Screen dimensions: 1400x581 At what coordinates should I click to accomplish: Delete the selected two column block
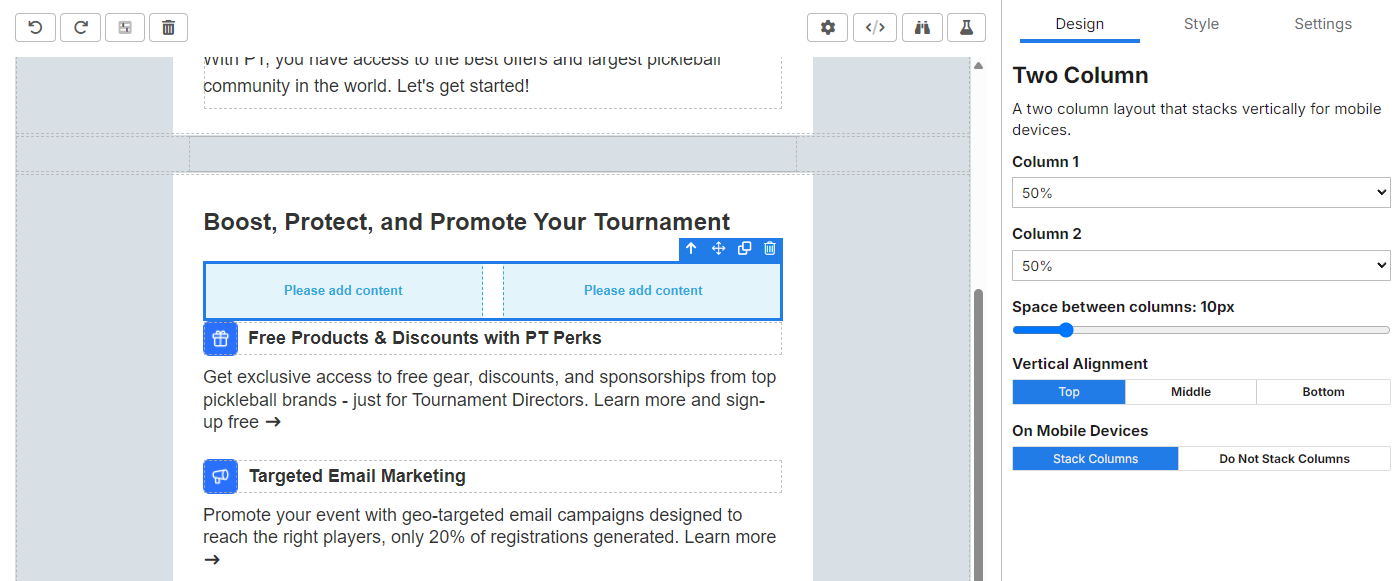pos(770,249)
